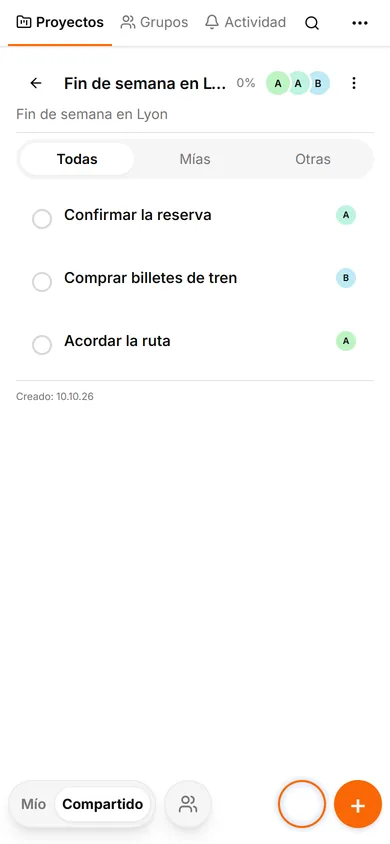The image size is (390, 844).
Task: Open project options vertical dots menu
Action: click(x=353, y=83)
